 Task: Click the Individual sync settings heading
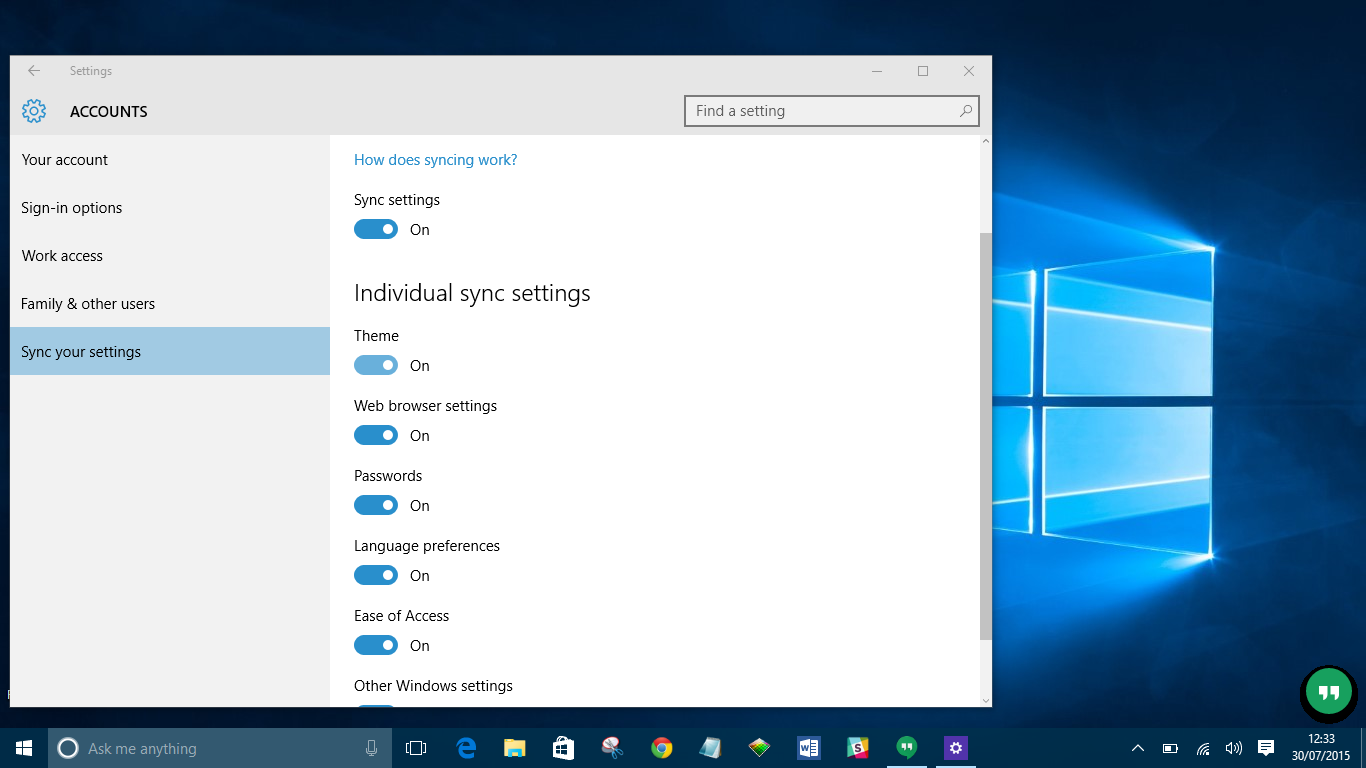[472, 293]
